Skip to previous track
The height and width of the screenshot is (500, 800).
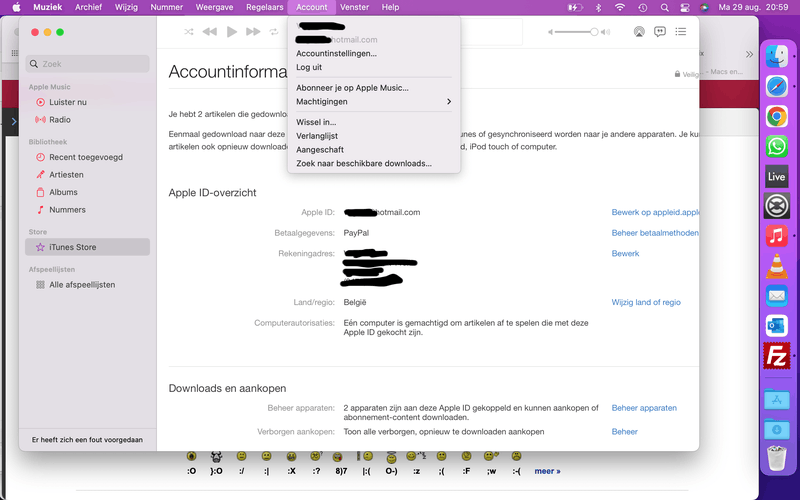(x=210, y=32)
